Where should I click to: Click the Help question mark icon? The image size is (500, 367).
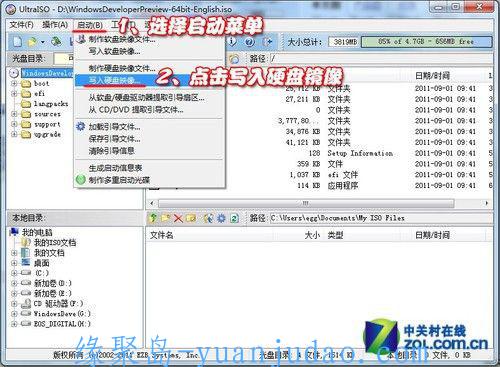coord(249,42)
